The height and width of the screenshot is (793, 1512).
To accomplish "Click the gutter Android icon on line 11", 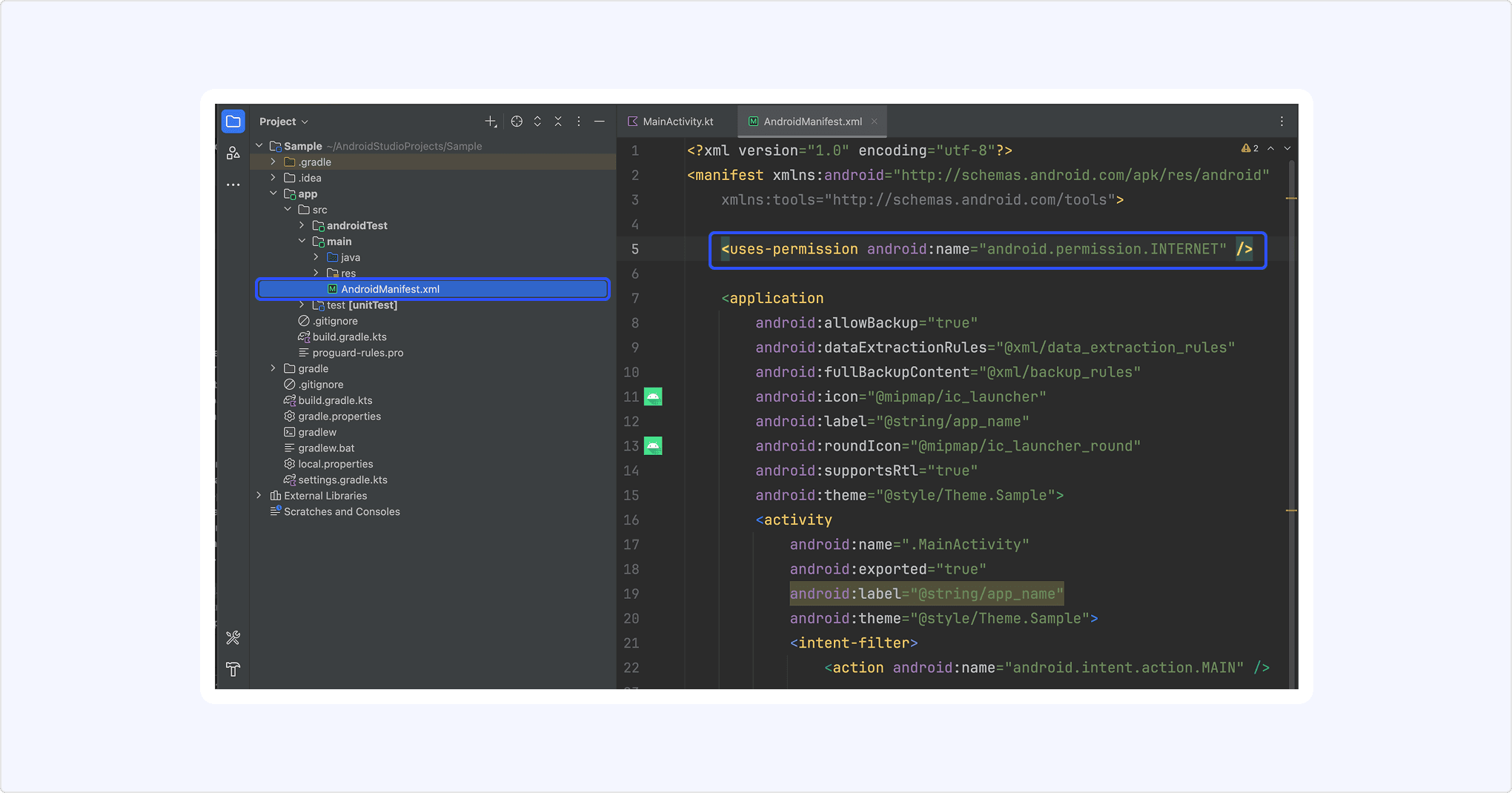I will coord(653,397).
